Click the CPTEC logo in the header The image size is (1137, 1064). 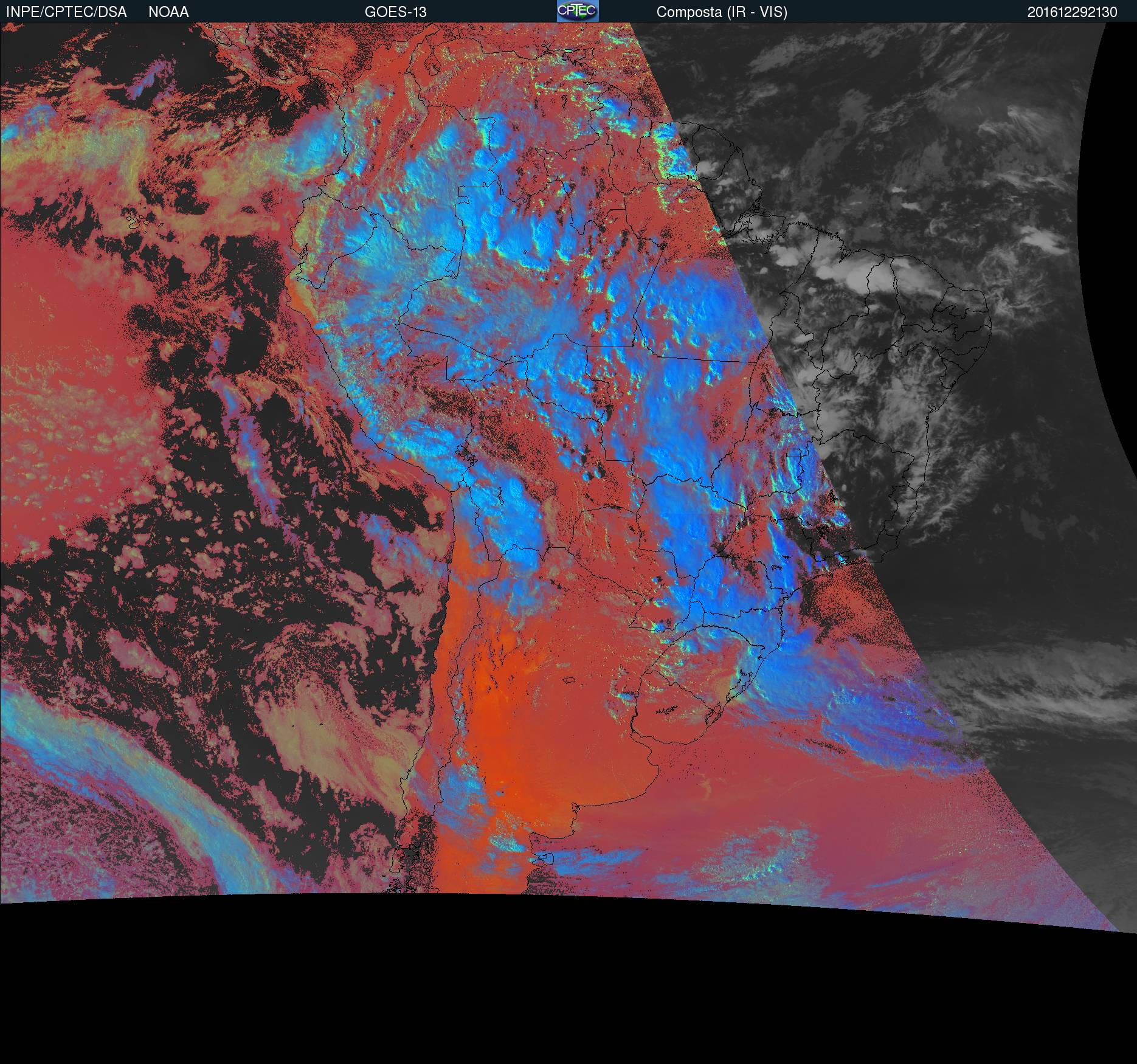[x=577, y=11]
